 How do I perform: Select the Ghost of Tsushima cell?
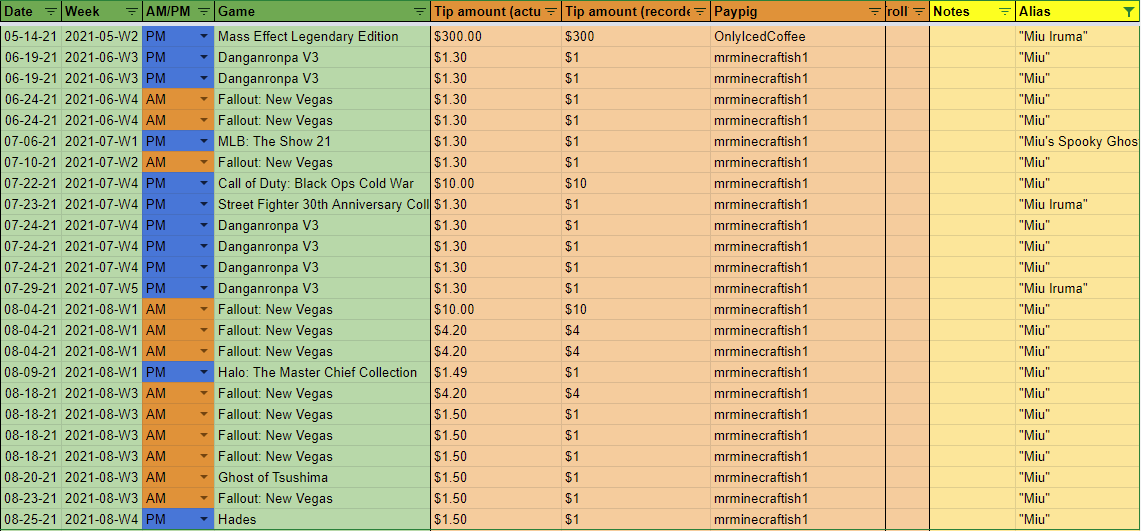tap(322, 477)
